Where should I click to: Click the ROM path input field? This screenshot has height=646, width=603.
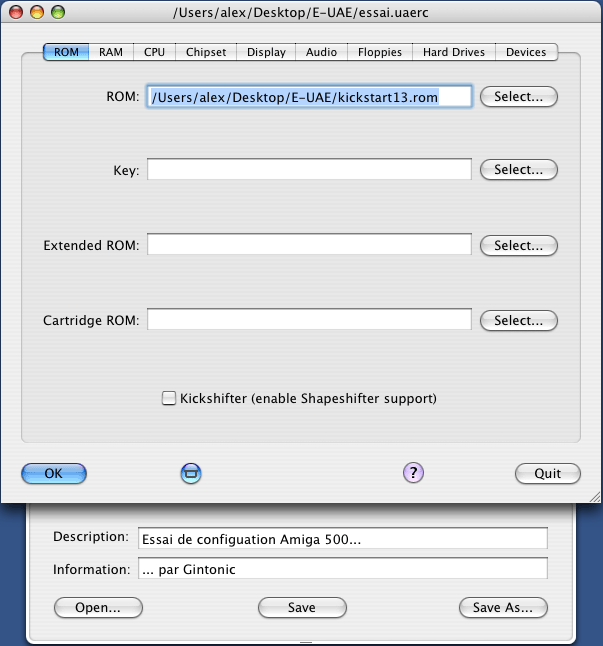[x=309, y=97]
